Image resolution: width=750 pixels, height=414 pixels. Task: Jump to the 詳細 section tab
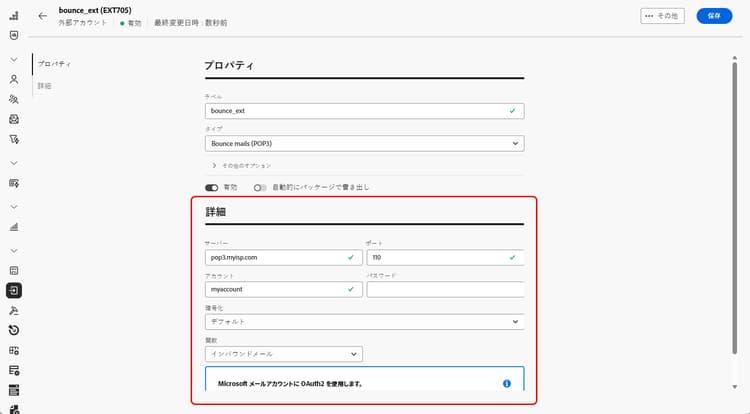point(44,86)
